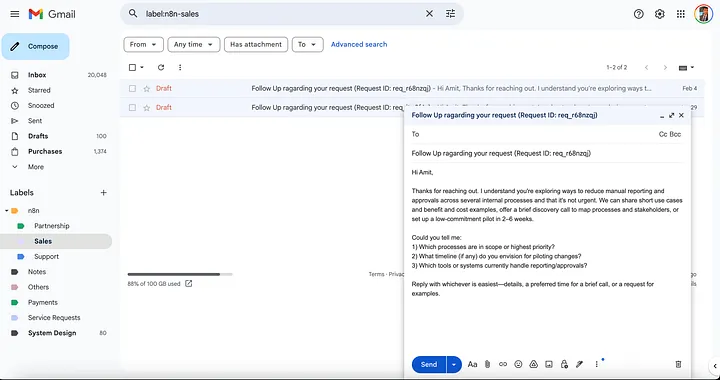The height and width of the screenshot is (380, 720).
Task: Open more send options arrow
Action: 454,364
